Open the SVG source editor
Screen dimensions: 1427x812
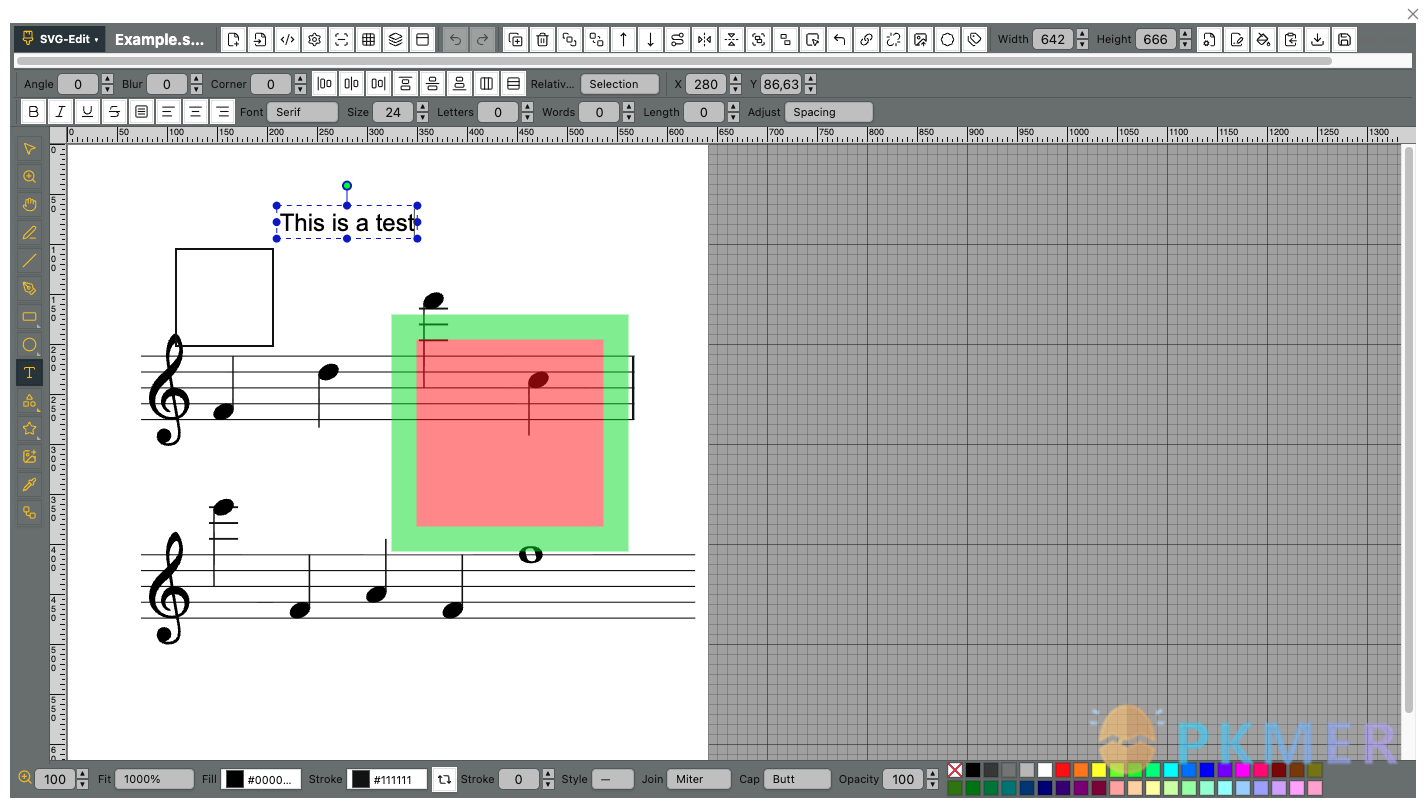pyautogui.click(x=287, y=40)
